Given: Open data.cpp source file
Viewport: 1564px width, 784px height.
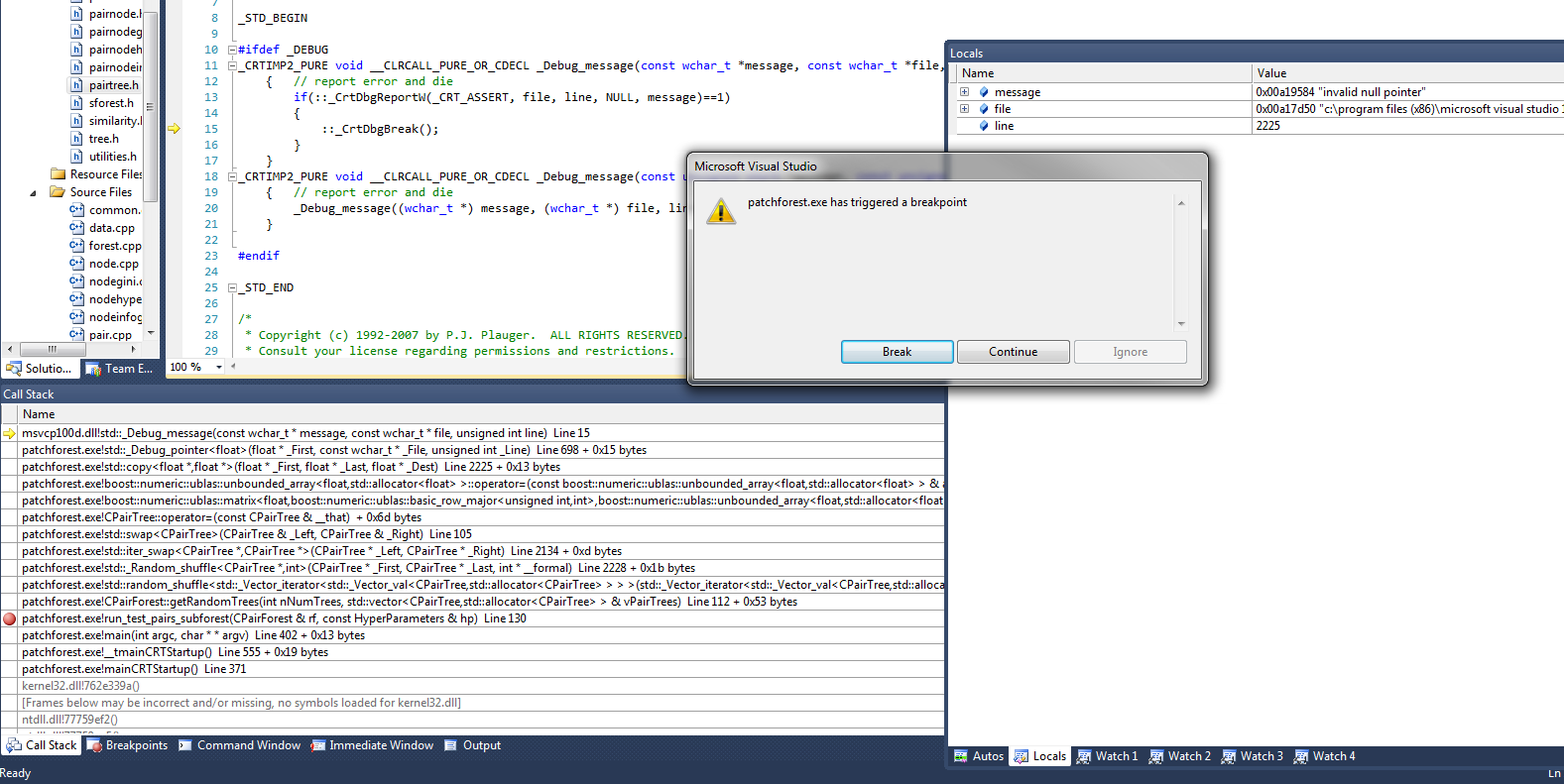Looking at the screenshot, I should point(112,228).
